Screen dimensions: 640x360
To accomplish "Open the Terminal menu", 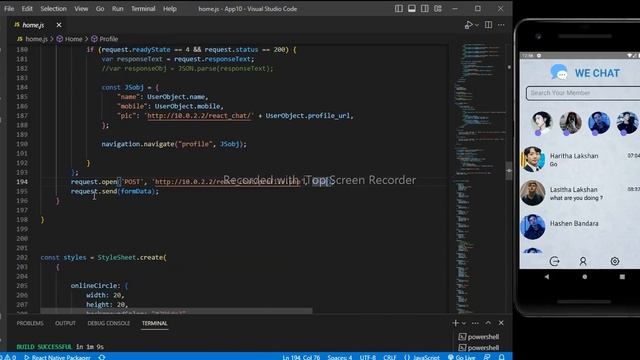I will pos(143,9).
